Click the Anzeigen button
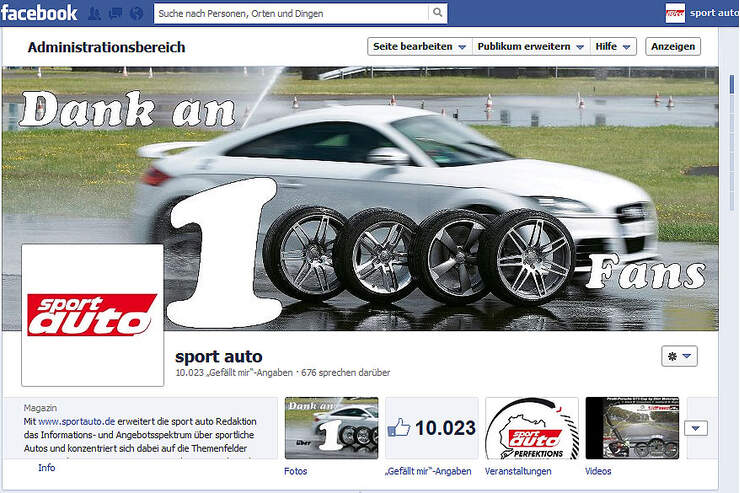Viewport: 740px width, 493px height. click(673, 47)
